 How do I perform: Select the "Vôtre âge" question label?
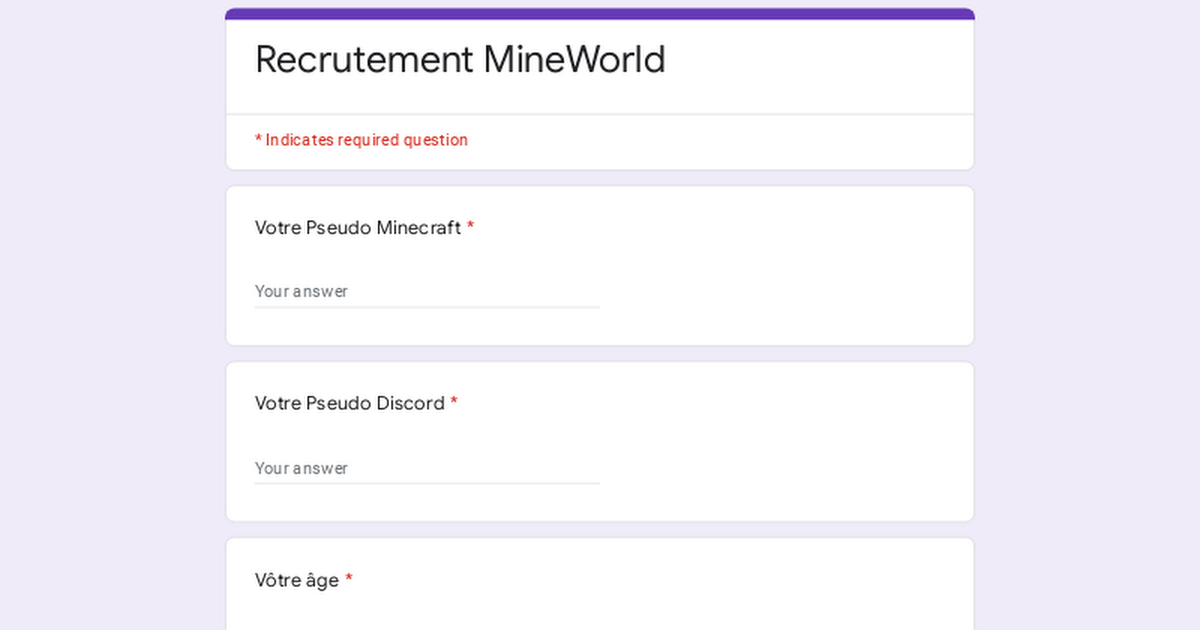pyautogui.click(x=297, y=580)
